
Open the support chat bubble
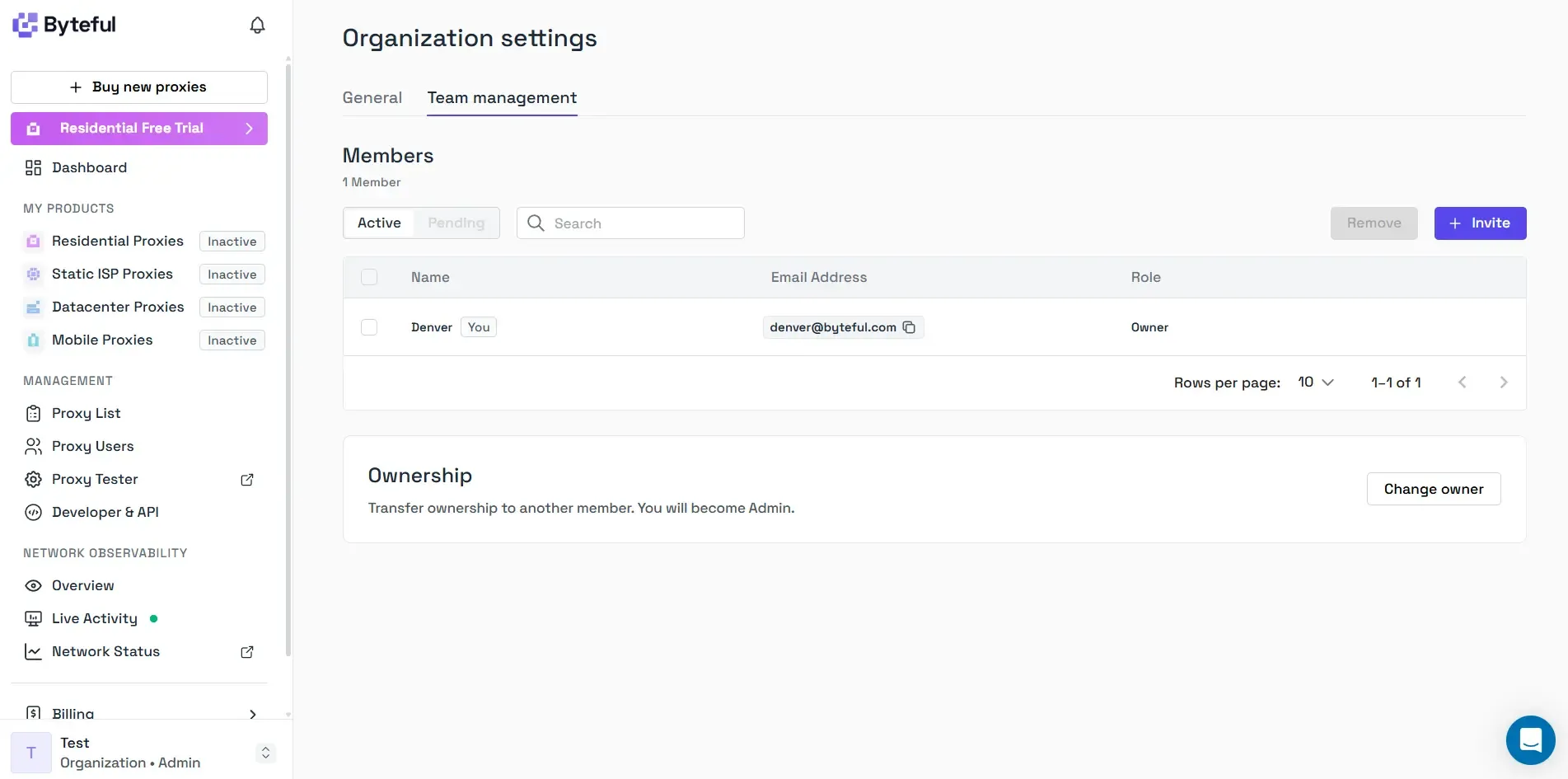(x=1530, y=740)
